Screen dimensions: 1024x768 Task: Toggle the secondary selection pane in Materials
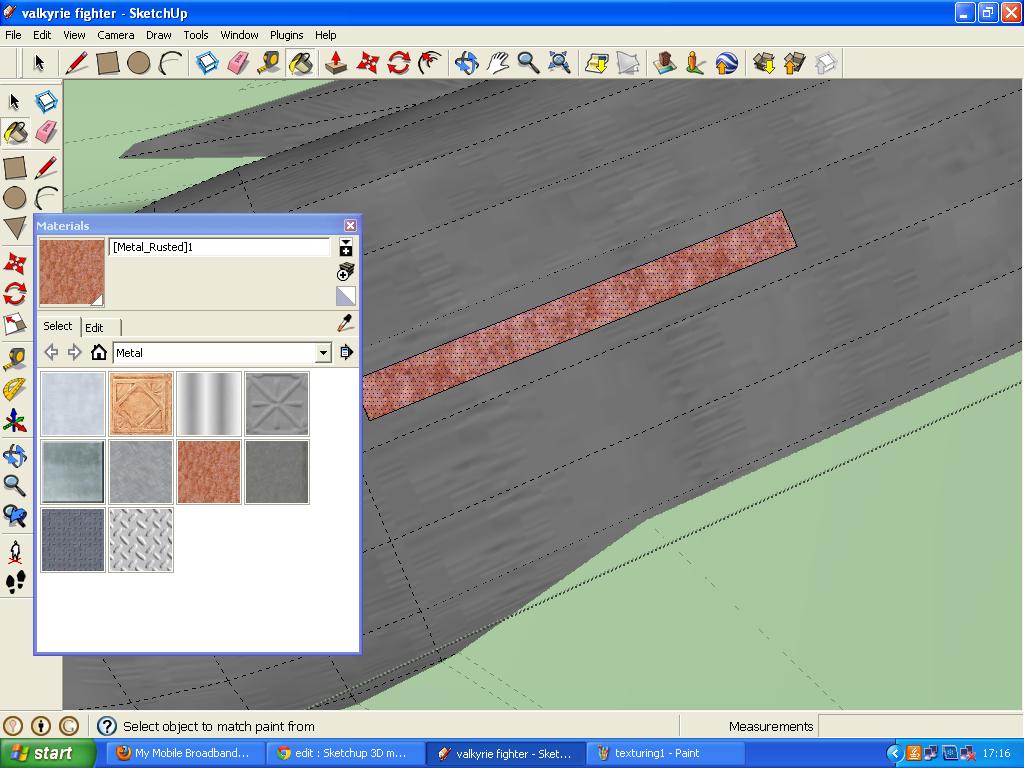pos(345,296)
